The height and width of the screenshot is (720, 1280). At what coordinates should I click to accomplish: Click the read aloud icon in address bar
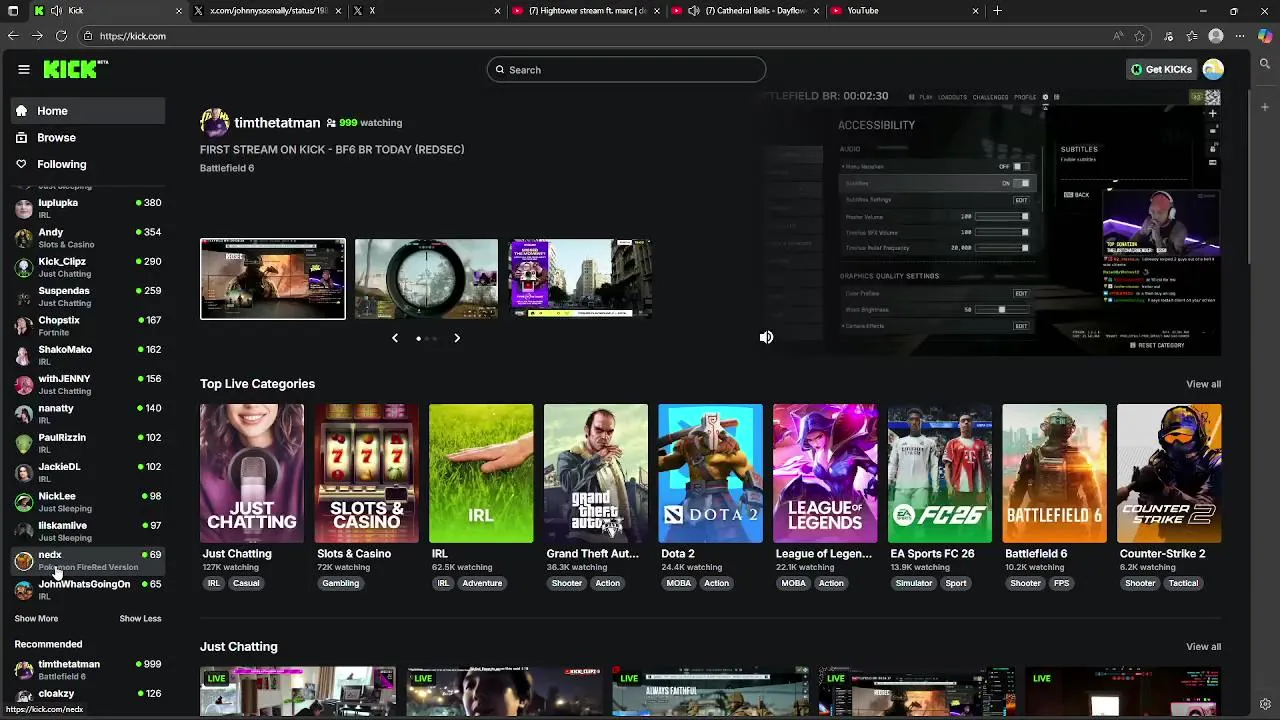[1118, 36]
